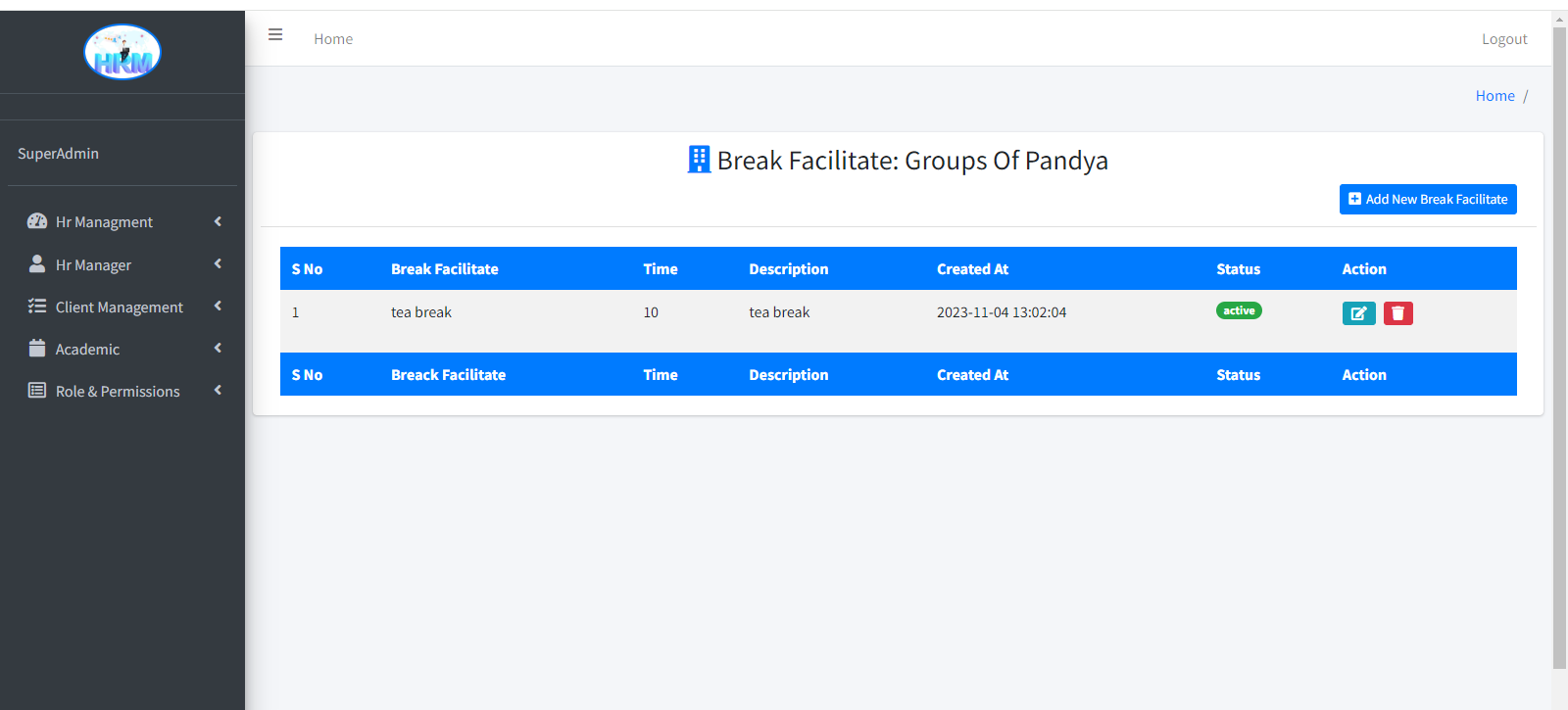The width and height of the screenshot is (1568, 710).
Task: Expand the Role & Permissions chevron
Action: pos(218,390)
